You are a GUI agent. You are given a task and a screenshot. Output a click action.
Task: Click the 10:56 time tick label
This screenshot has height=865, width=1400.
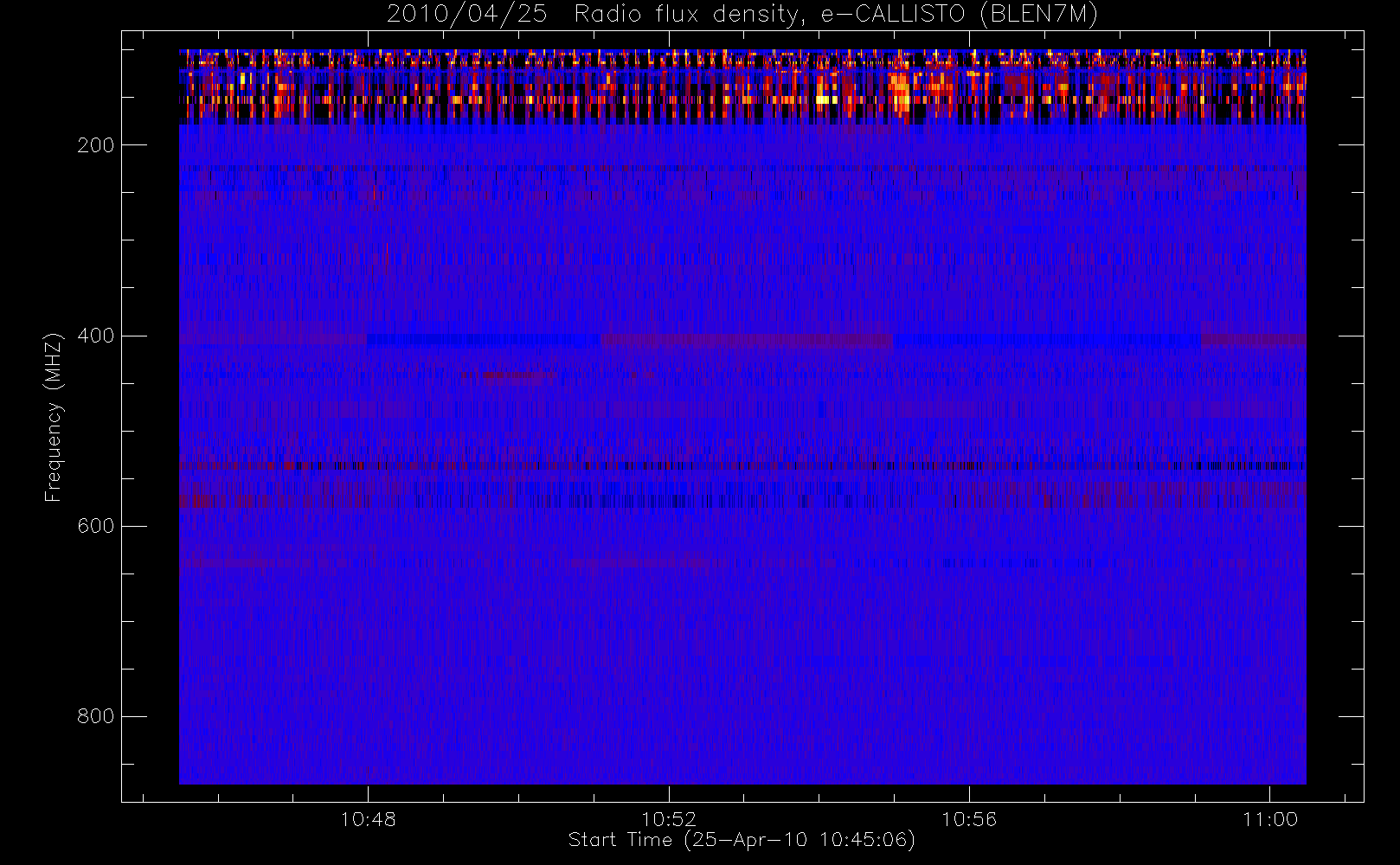pyautogui.click(x=969, y=819)
